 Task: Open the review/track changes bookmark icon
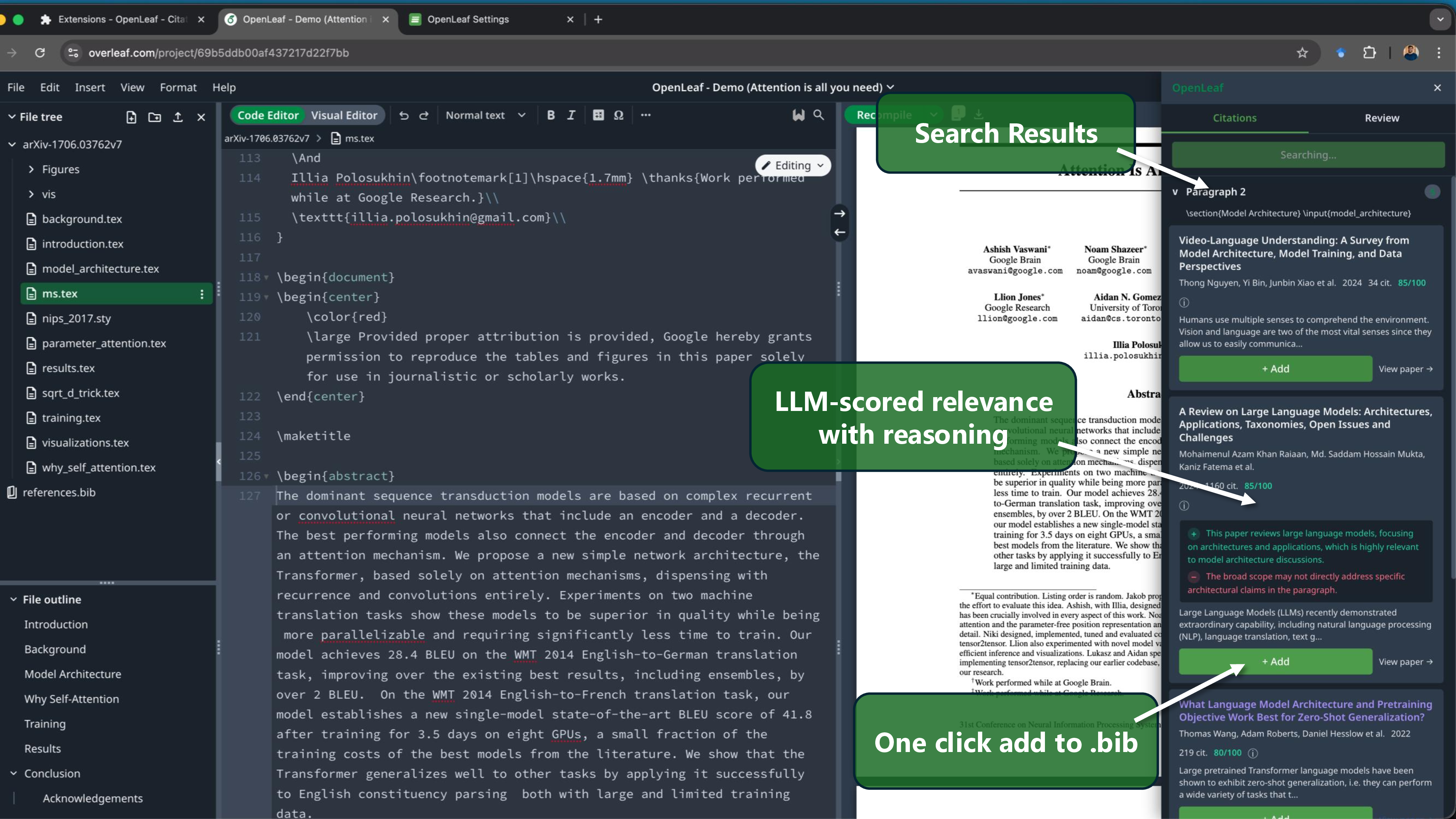(798, 115)
